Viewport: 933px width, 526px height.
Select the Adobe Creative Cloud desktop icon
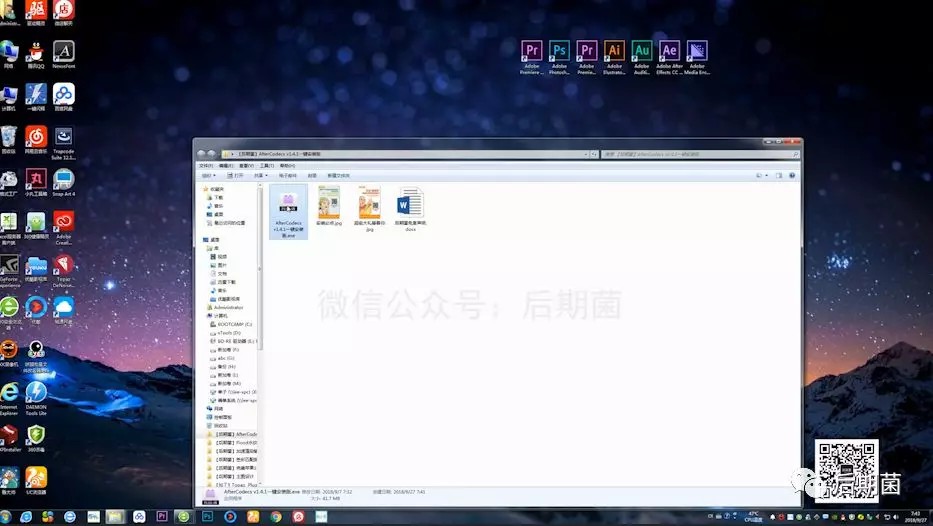(x=64, y=227)
